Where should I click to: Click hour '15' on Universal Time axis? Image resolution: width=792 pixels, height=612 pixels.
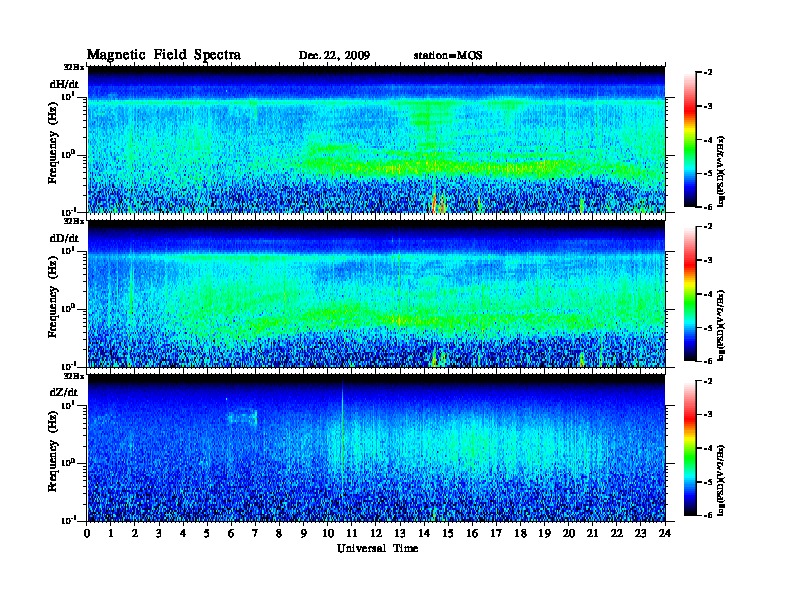click(x=448, y=534)
